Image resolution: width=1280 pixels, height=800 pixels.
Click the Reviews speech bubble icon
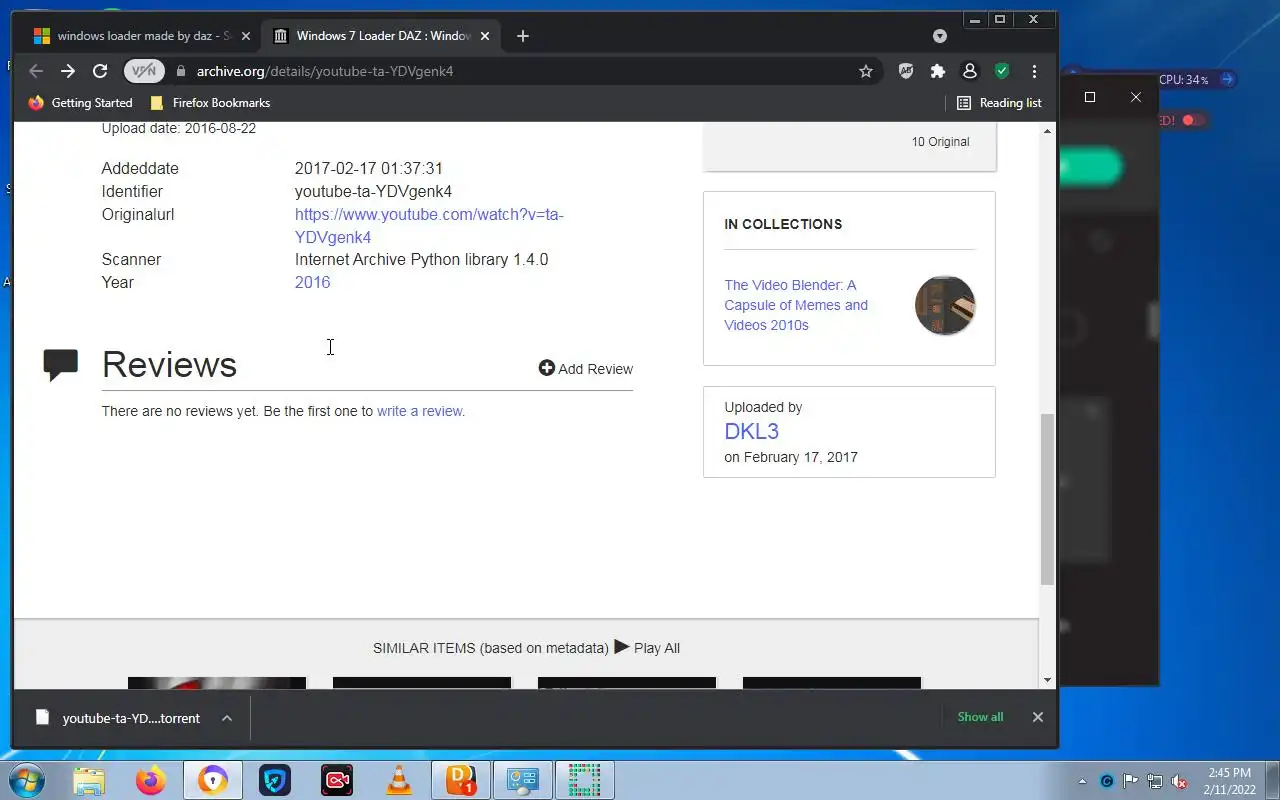(x=61, y=365)
